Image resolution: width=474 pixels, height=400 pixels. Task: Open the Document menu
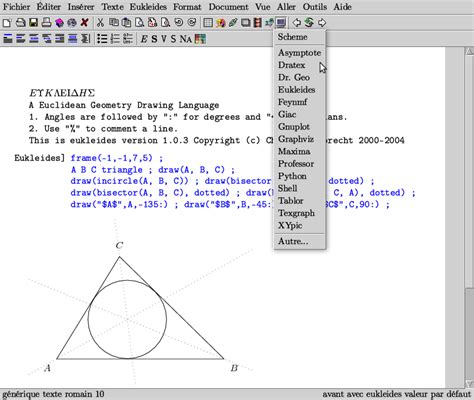[229, 7]
